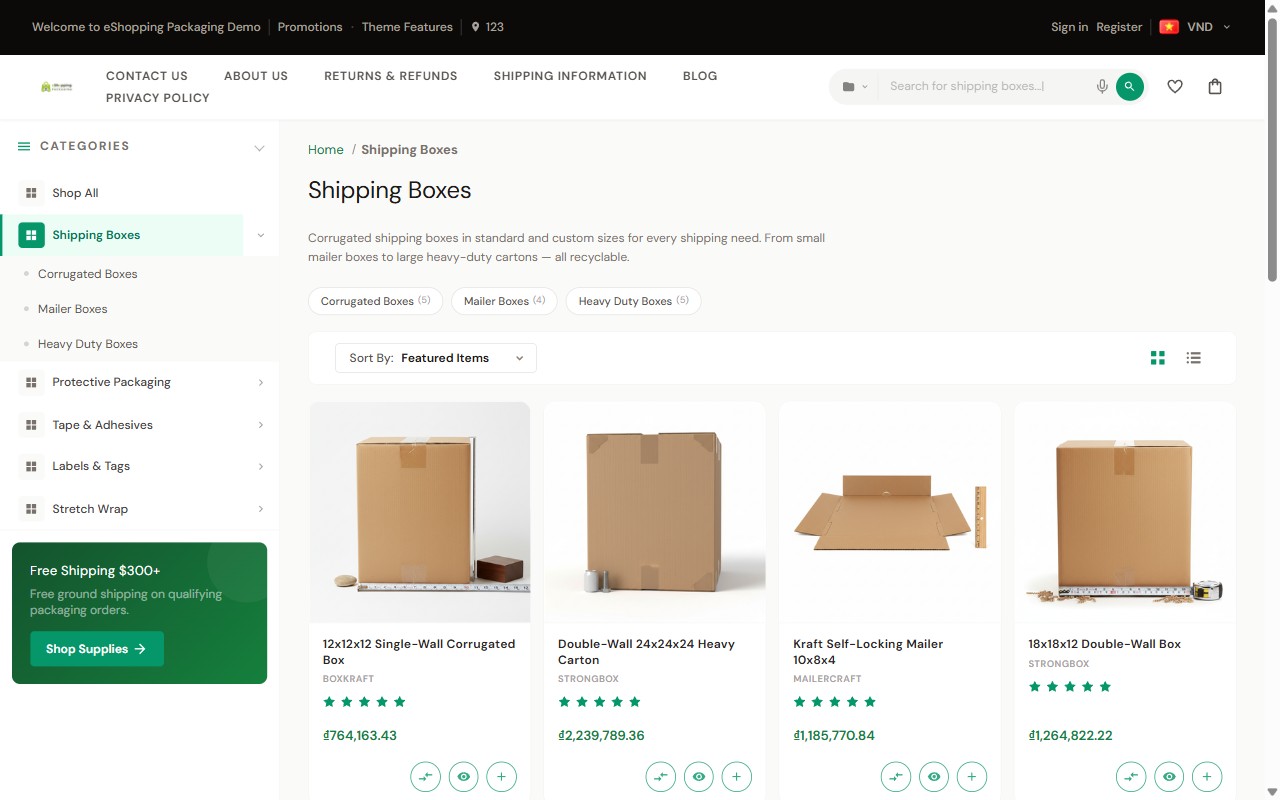
Task: Expand the Stretch Wrap category arrow
Action: tap(261, 509)
